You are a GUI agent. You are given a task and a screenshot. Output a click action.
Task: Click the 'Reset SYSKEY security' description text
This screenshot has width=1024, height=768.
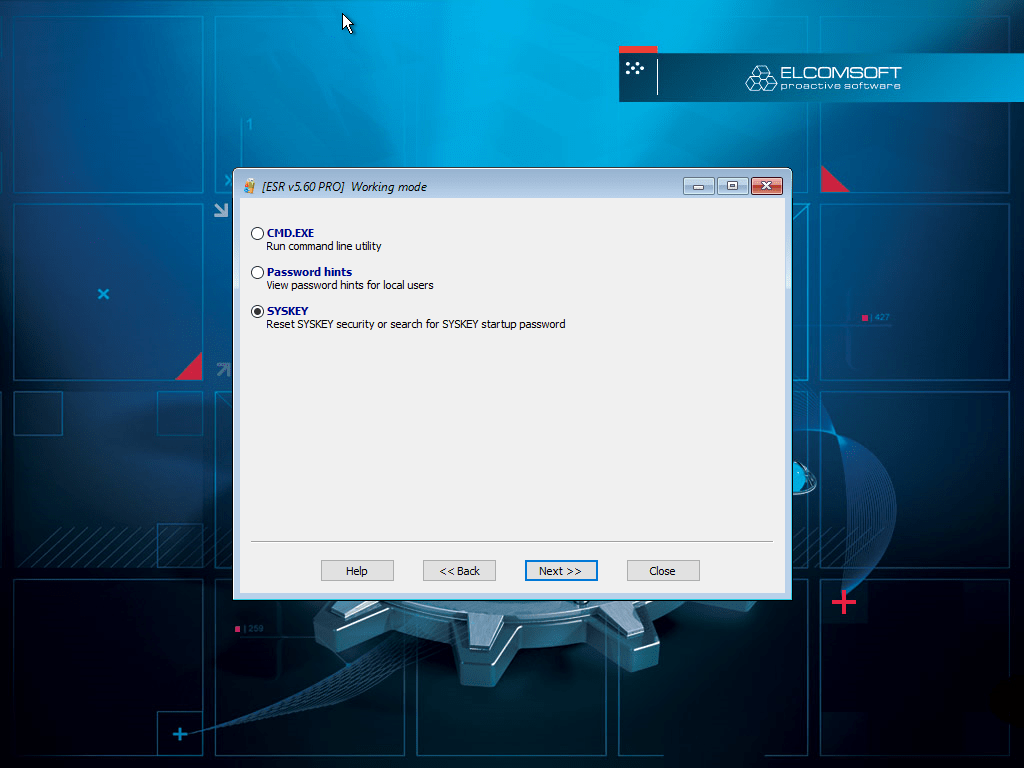pyautogui.click(x=416, y=325)
